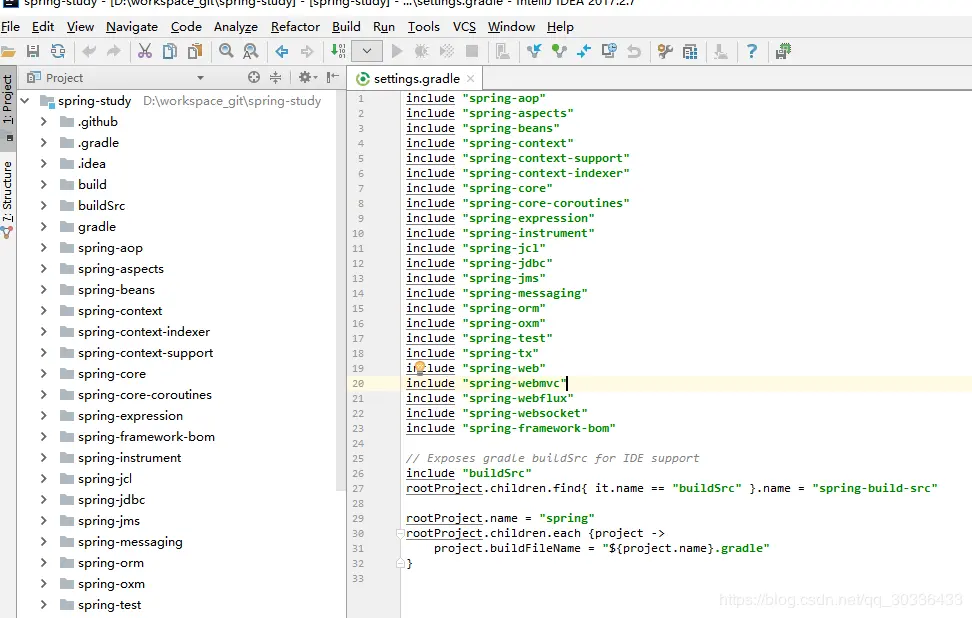Open the Build menu

click(x=346, y=27)
